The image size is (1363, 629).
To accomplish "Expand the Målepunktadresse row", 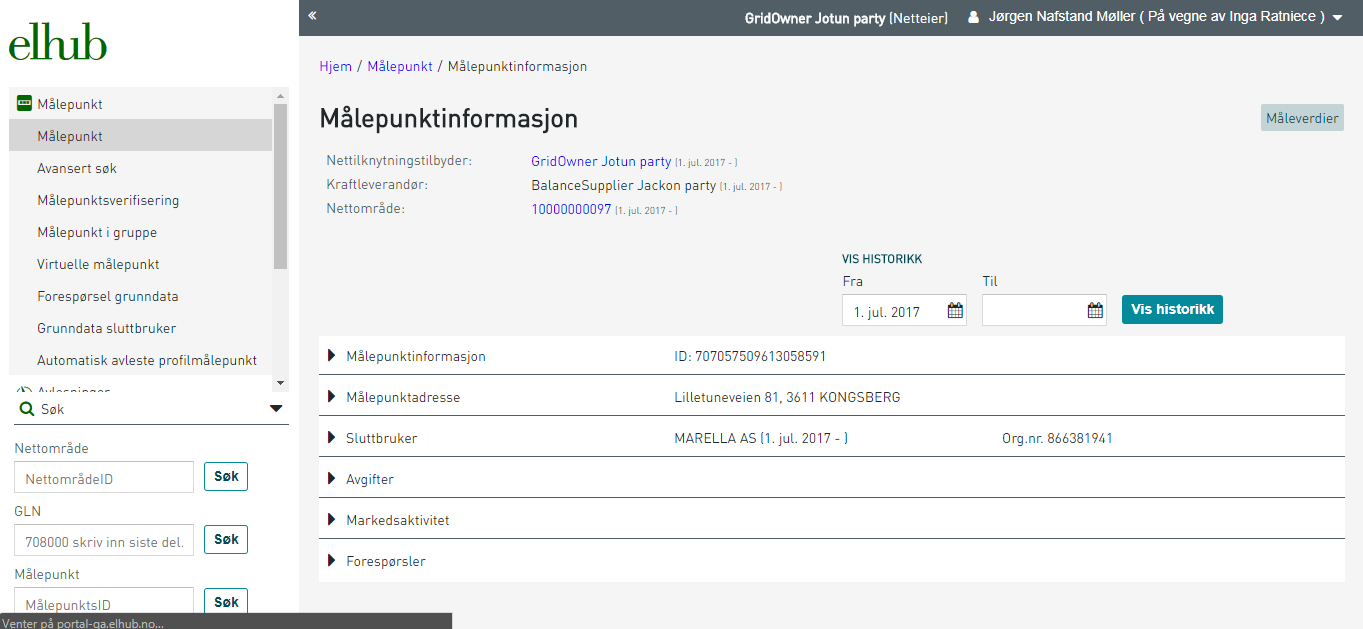I will 832,397.
